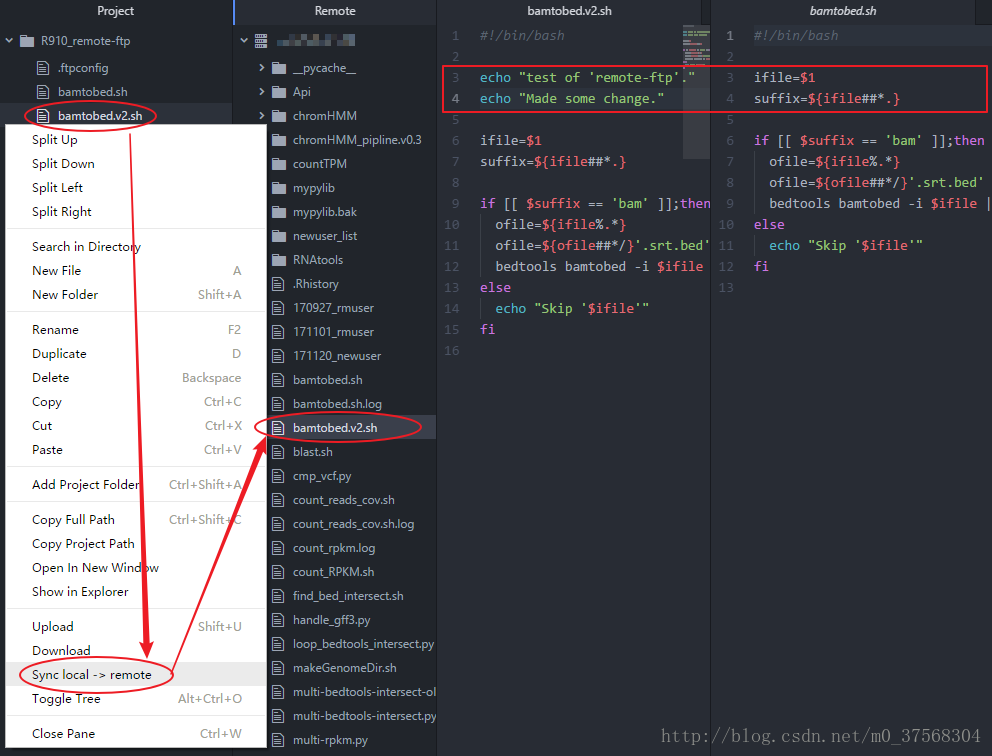Click the countTPM folder icon
The height and width of the screenshot is (756, 992).
[279, 164]
